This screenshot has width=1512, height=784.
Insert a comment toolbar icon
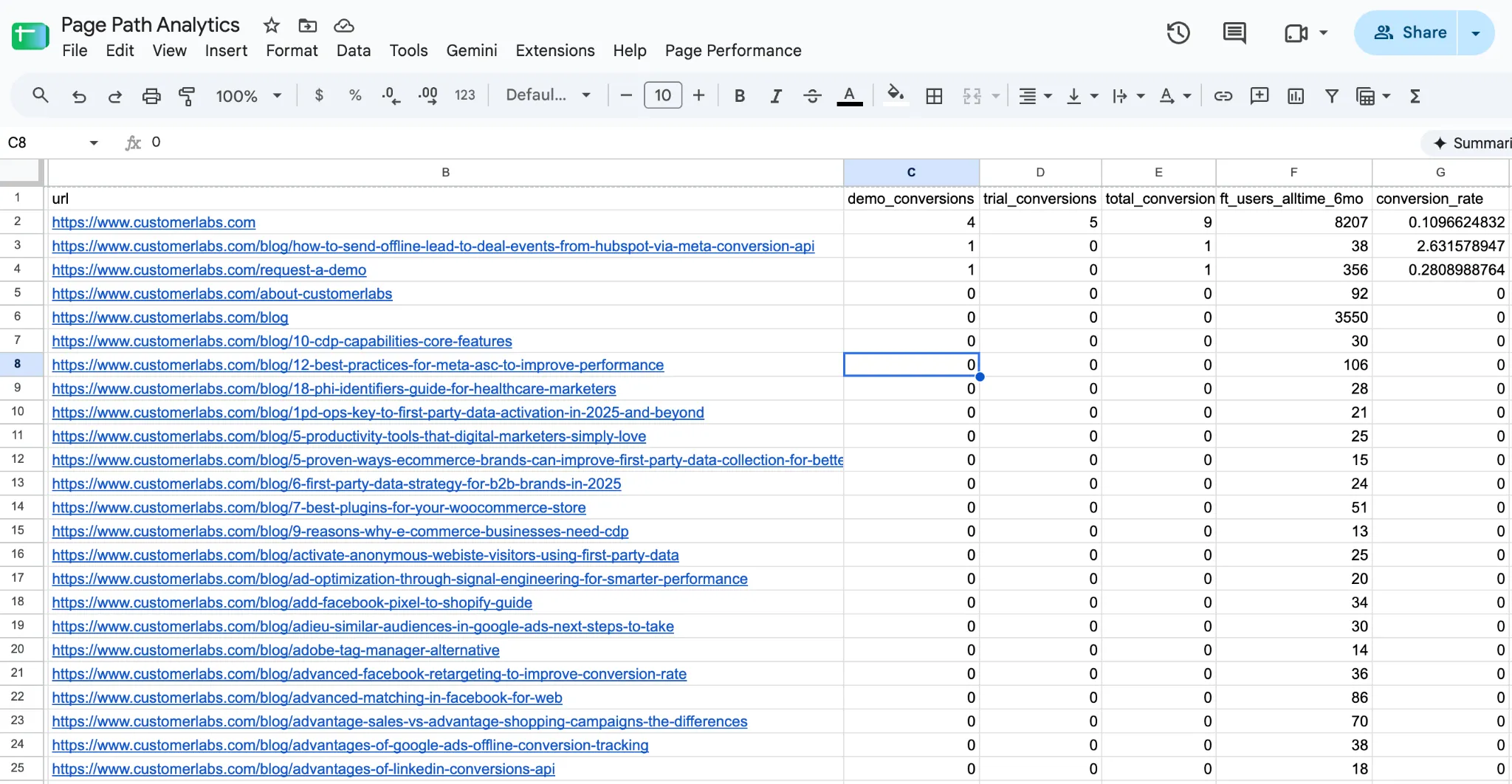pyautogui.click(x=1260, y=95)
